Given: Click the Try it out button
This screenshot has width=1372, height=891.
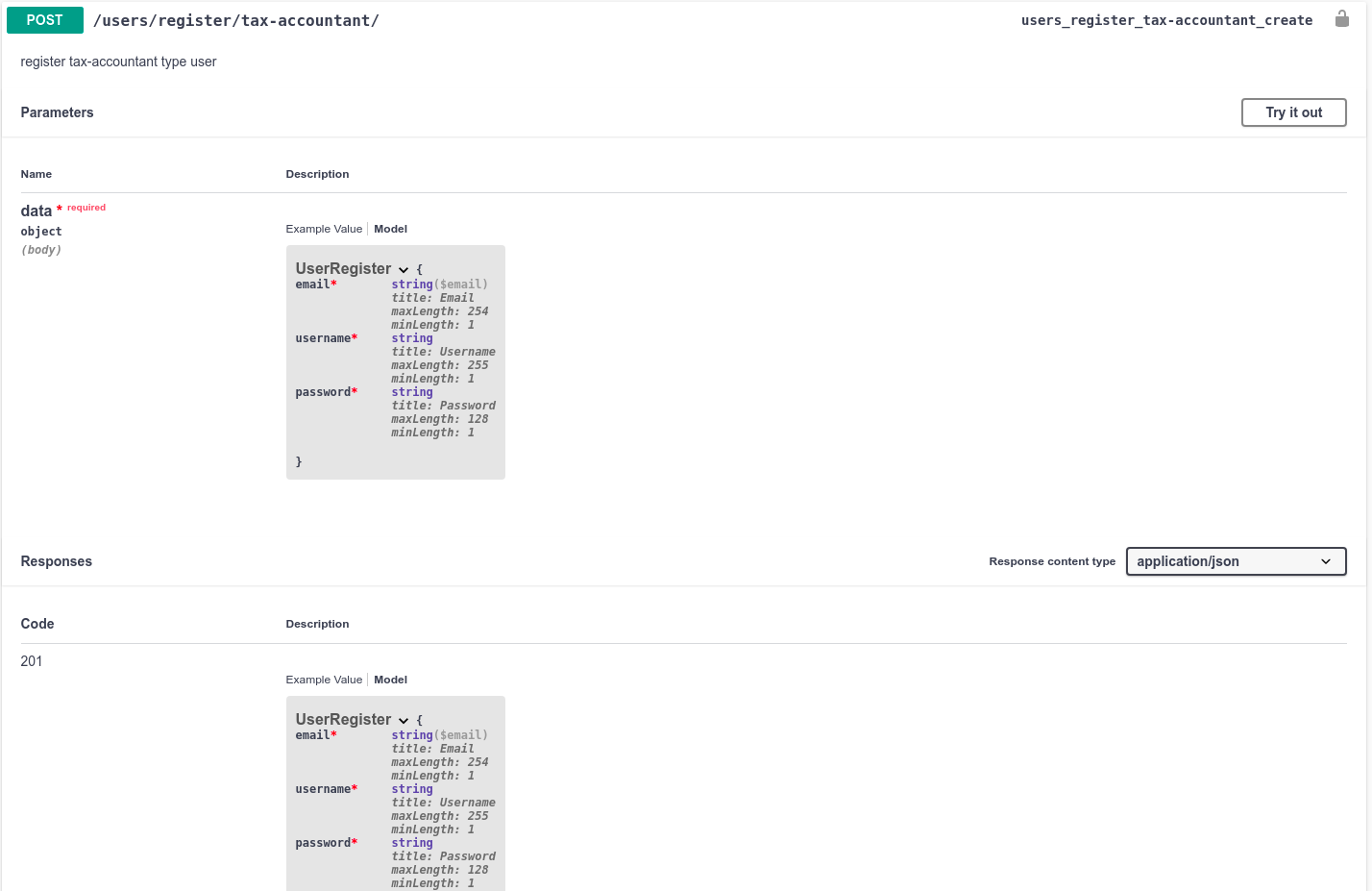Looking at the screenshot, I should pyautogui.click(x=1293, y=112).
